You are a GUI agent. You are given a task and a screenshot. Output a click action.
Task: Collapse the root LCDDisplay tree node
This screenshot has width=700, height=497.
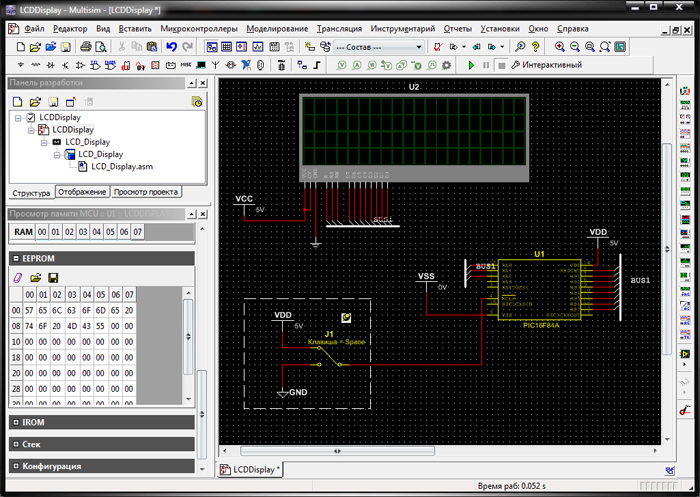point(18,118)
